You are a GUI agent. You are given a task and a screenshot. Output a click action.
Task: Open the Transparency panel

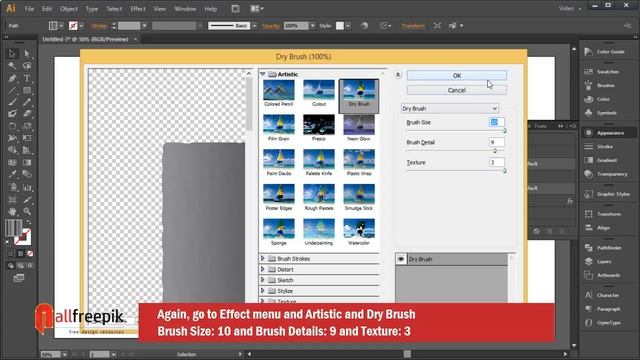click(x=606, y=174)
